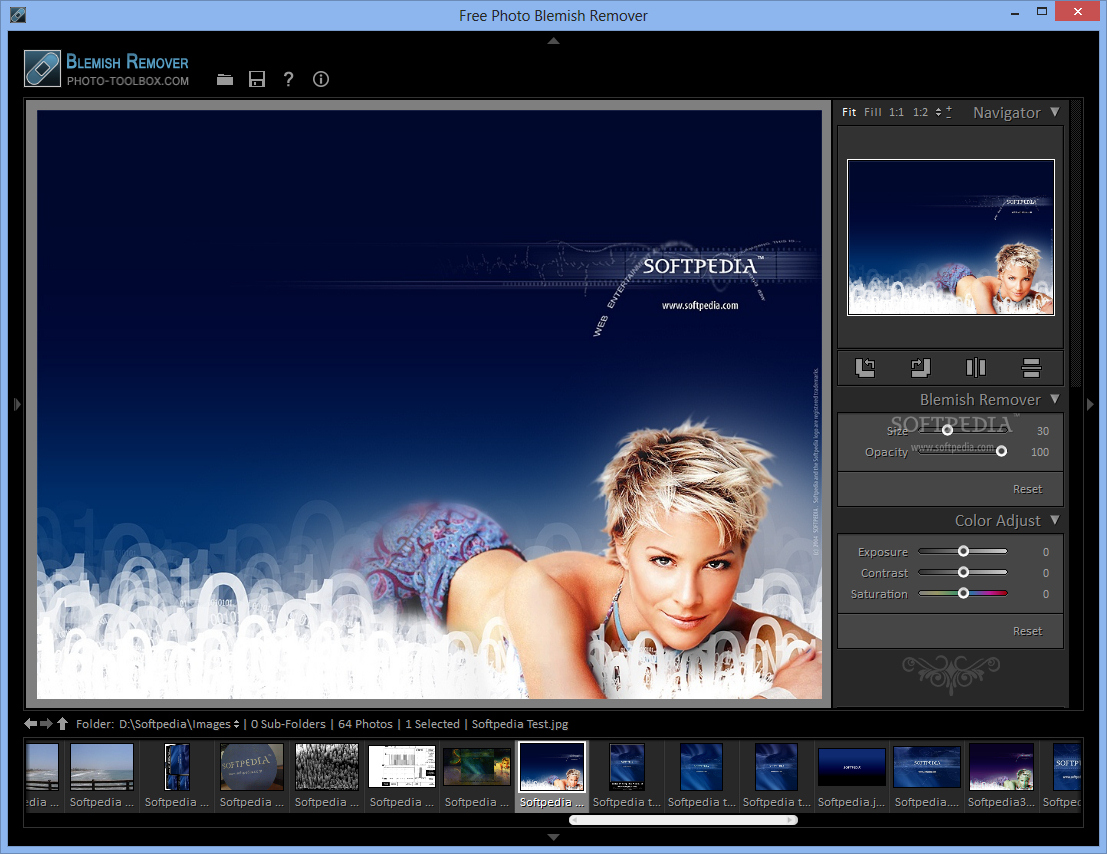Show the about info icon
This screenshot has height=854, width=1107.
pyautogui.click(x=321, y=79)
